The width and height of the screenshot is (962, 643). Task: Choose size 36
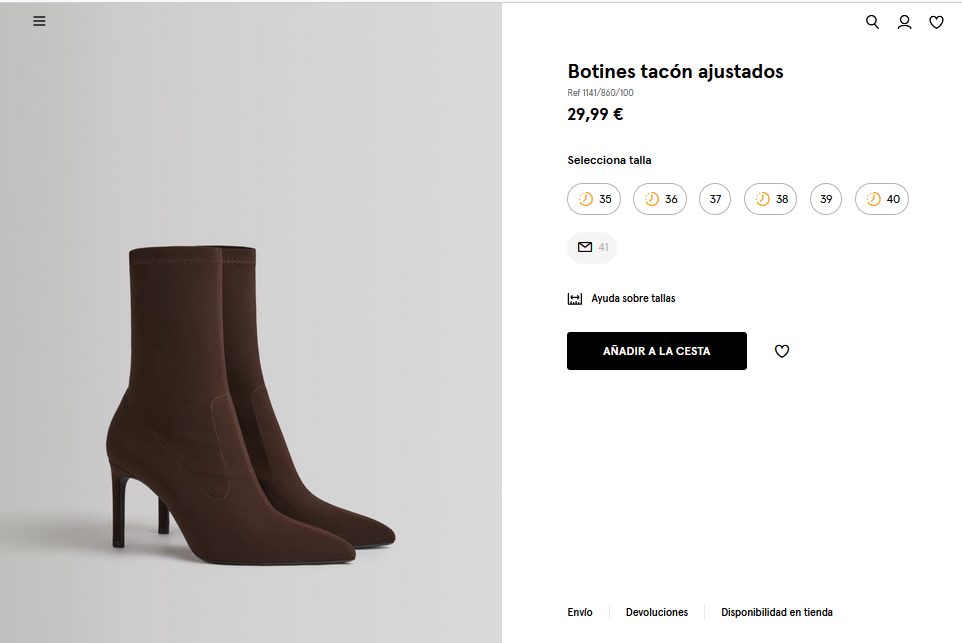coord(661,199)
